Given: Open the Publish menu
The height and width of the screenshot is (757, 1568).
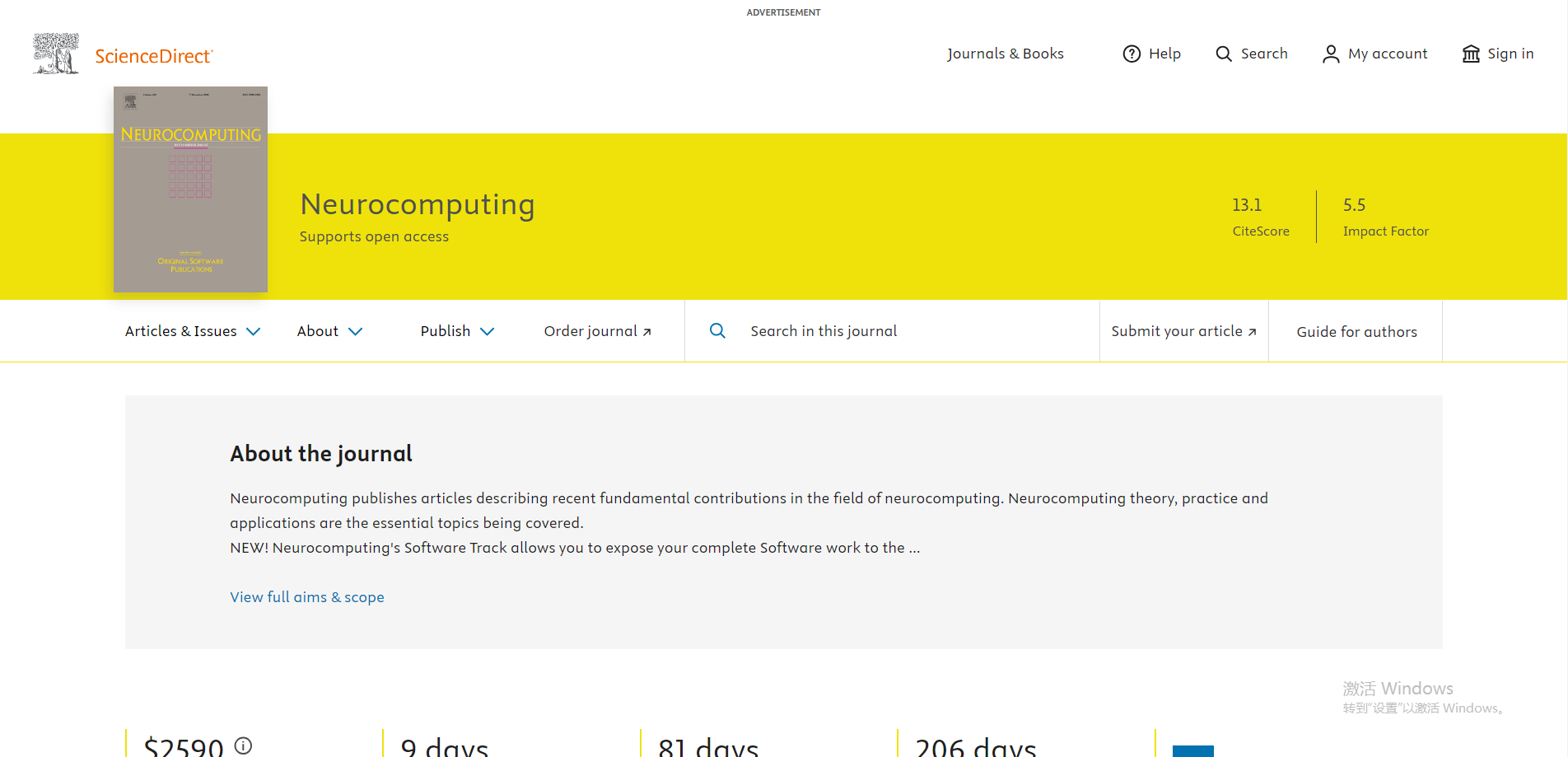Looking at the screenshot, I should tap(446, 331).
